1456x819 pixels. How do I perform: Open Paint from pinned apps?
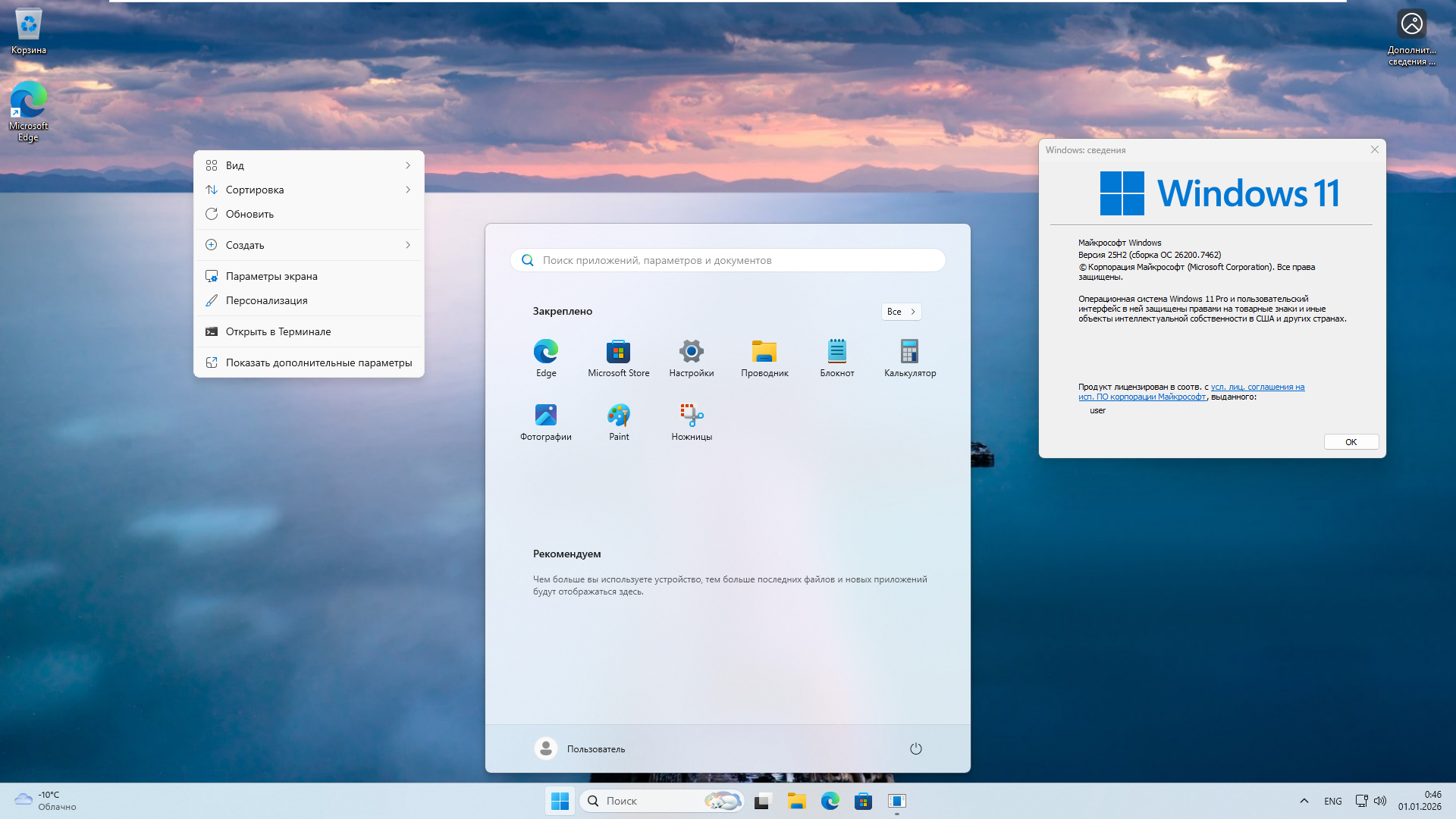(x=619, y=416)
